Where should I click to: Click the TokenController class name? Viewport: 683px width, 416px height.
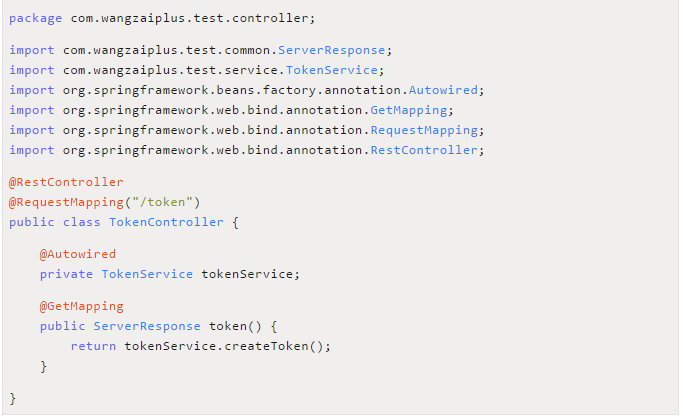click(x=166, y=222)
